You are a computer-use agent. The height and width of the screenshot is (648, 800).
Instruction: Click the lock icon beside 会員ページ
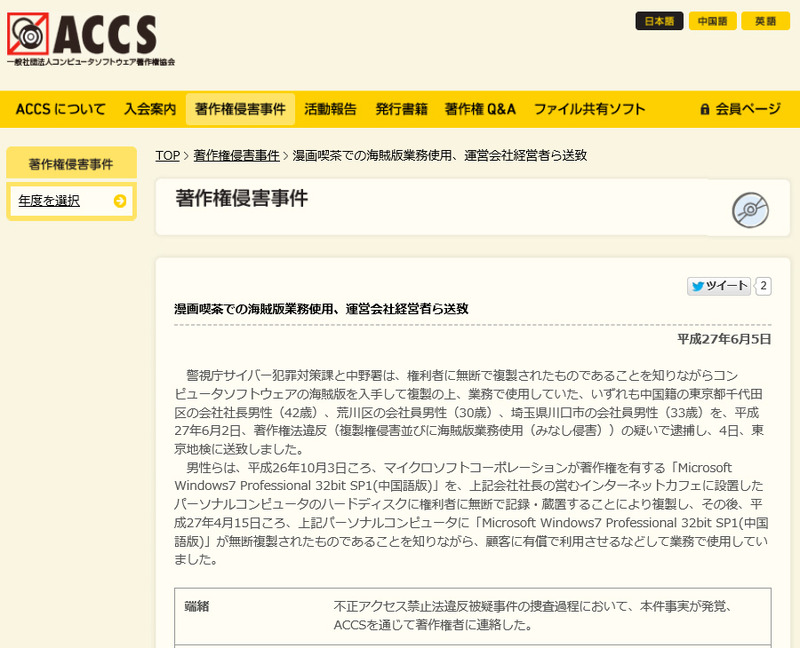(x=705, y=109)
